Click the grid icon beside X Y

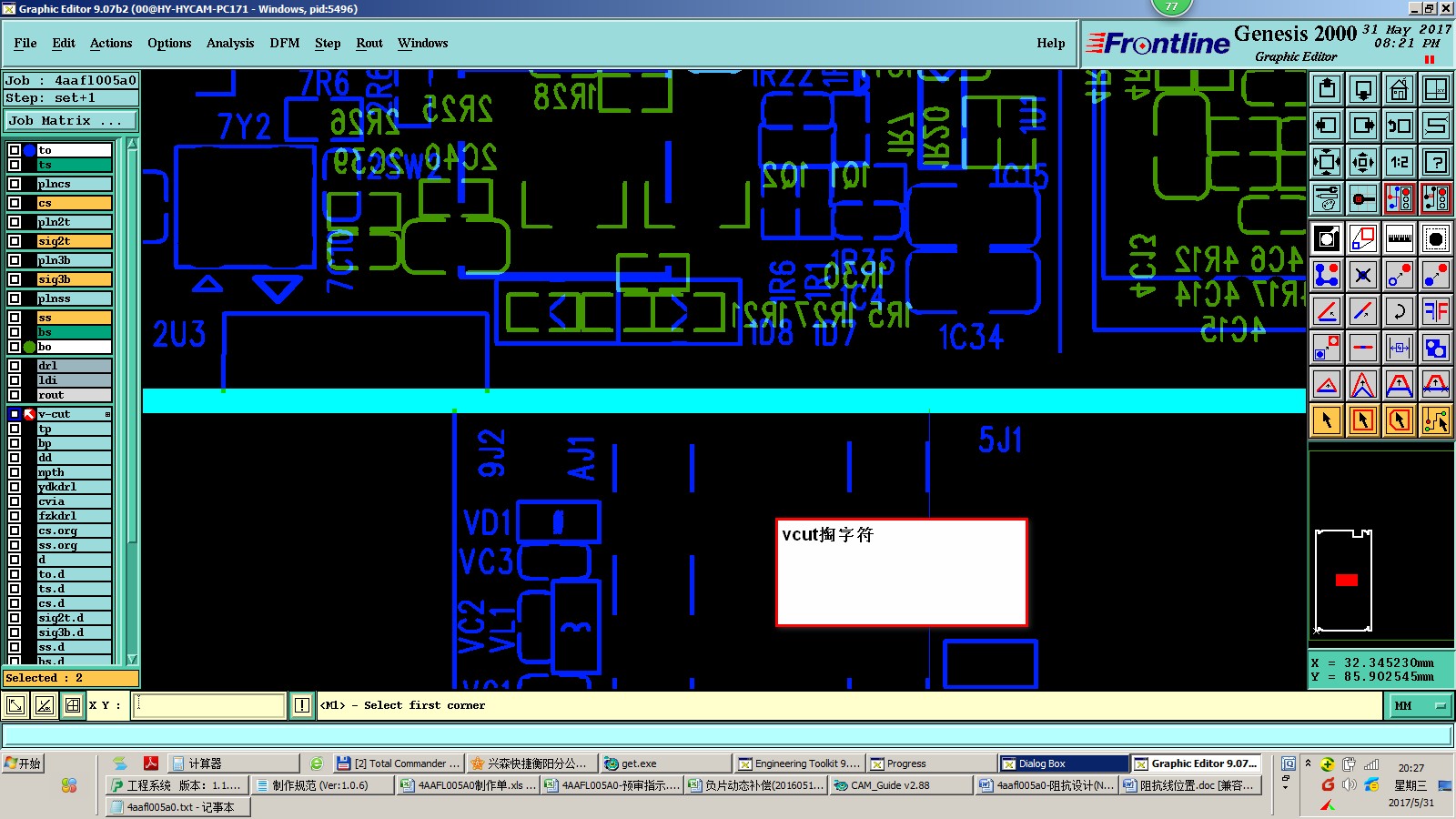pyautogui.click(x=73, y=705)
